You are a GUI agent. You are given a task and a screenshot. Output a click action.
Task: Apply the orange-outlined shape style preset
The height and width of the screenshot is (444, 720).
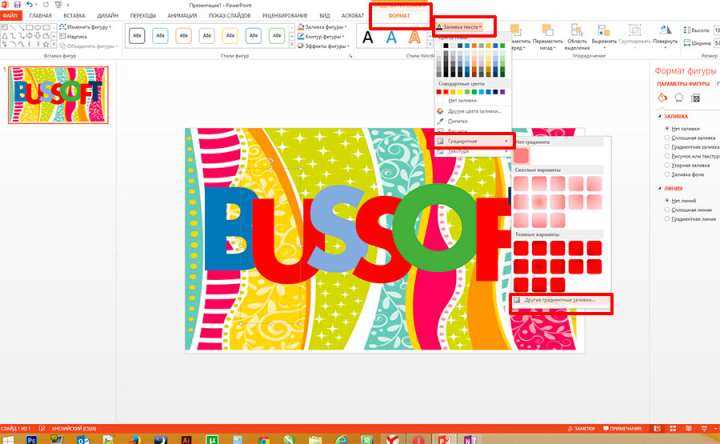pyautogui.click(x=184, y=36)
